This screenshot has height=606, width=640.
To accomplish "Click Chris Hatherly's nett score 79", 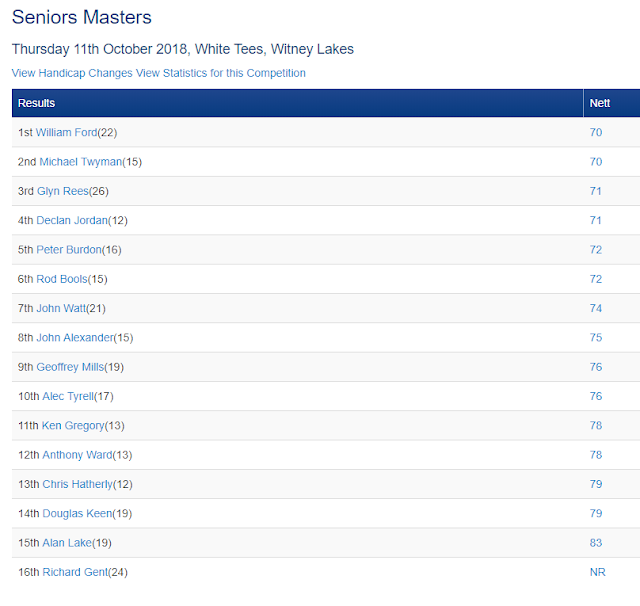I will point(596,484).
